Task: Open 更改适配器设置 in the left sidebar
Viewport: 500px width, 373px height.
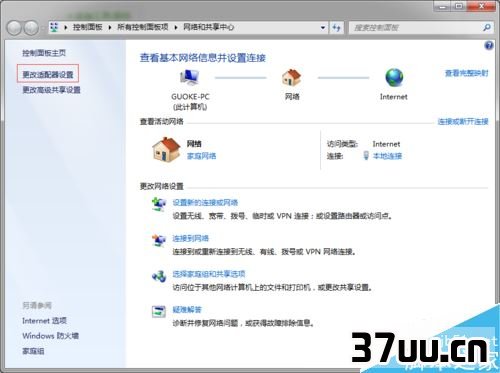Action: coord(48,74)
